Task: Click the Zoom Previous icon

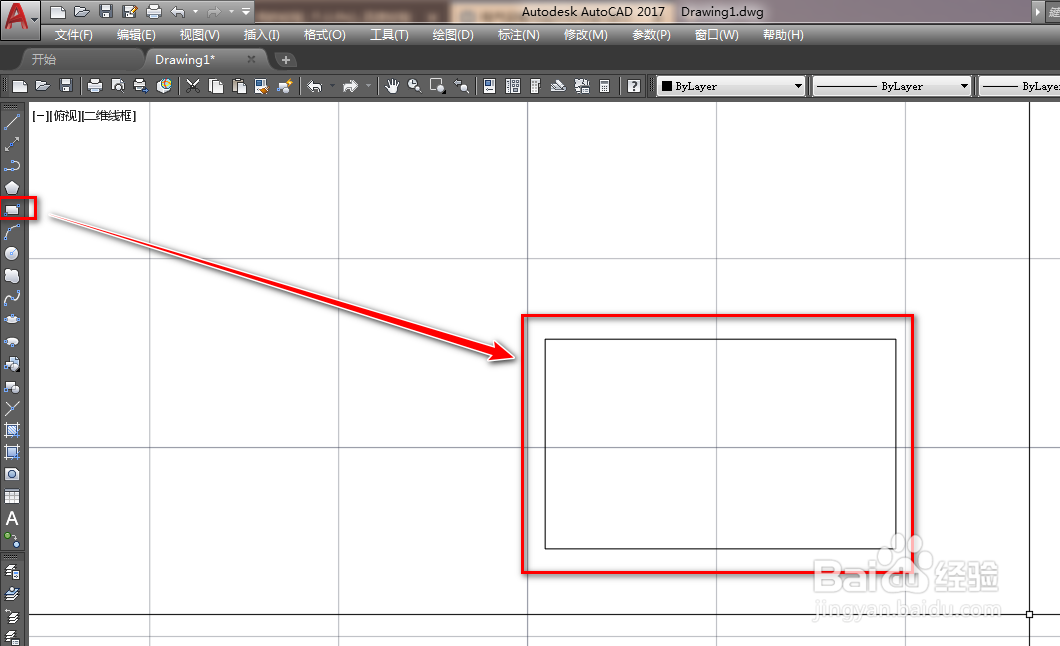Action: (x=461, y=86)
